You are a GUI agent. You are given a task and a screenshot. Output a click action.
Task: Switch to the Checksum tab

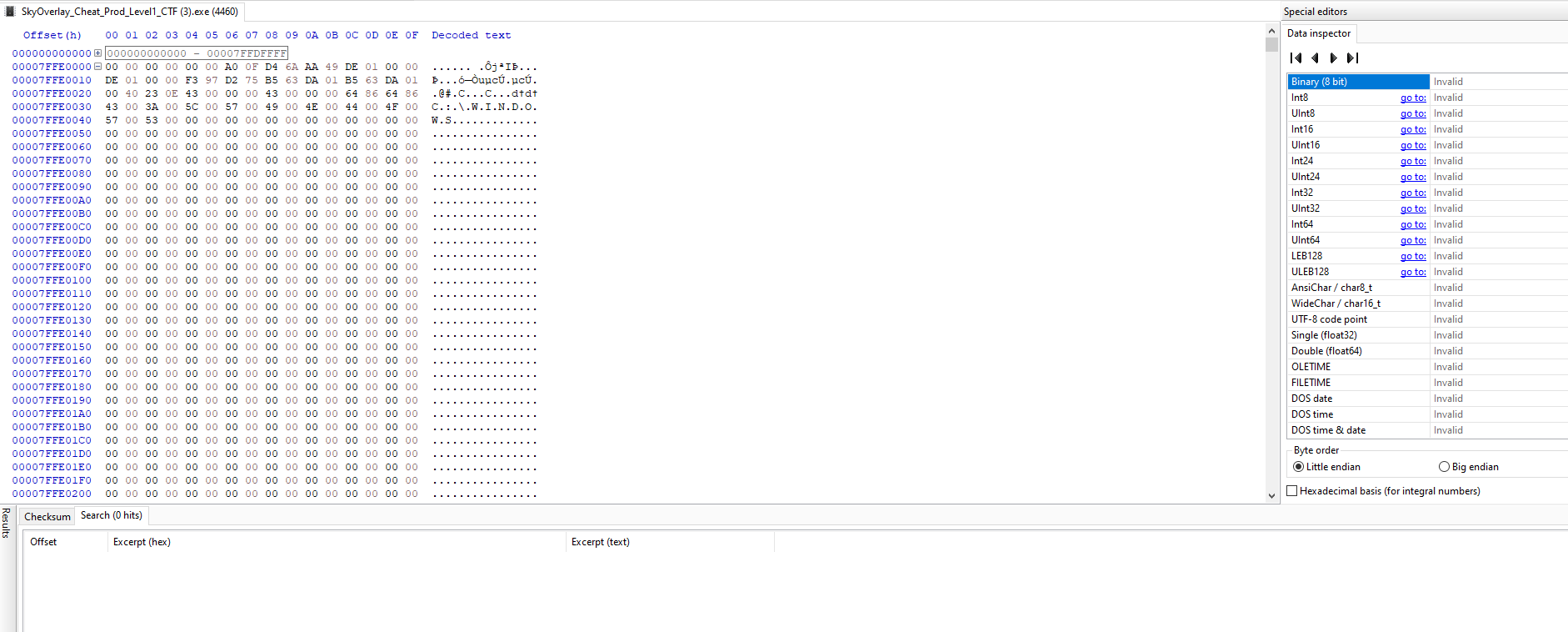[x=47, y=517]
